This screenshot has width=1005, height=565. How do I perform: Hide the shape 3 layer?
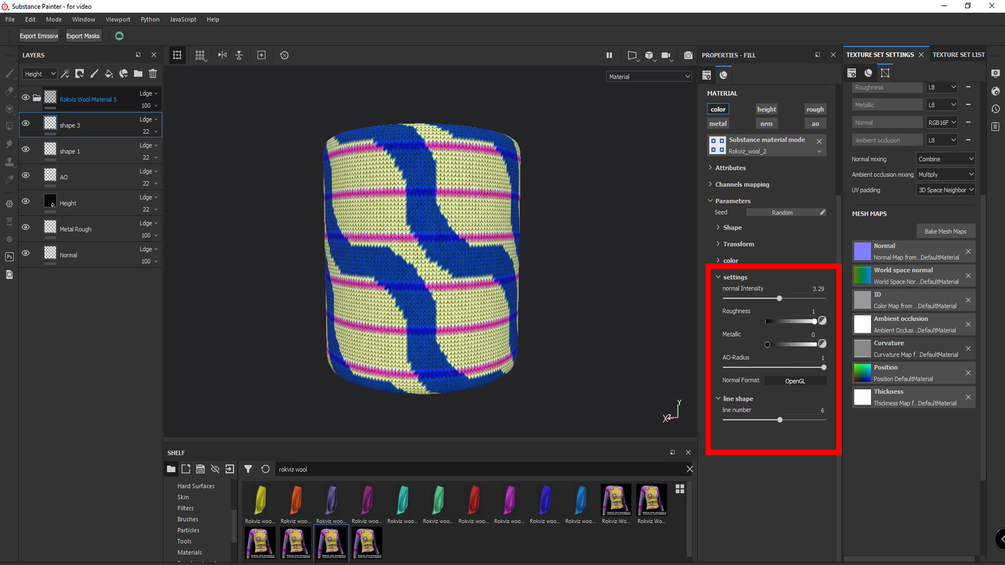coord(26,124)
